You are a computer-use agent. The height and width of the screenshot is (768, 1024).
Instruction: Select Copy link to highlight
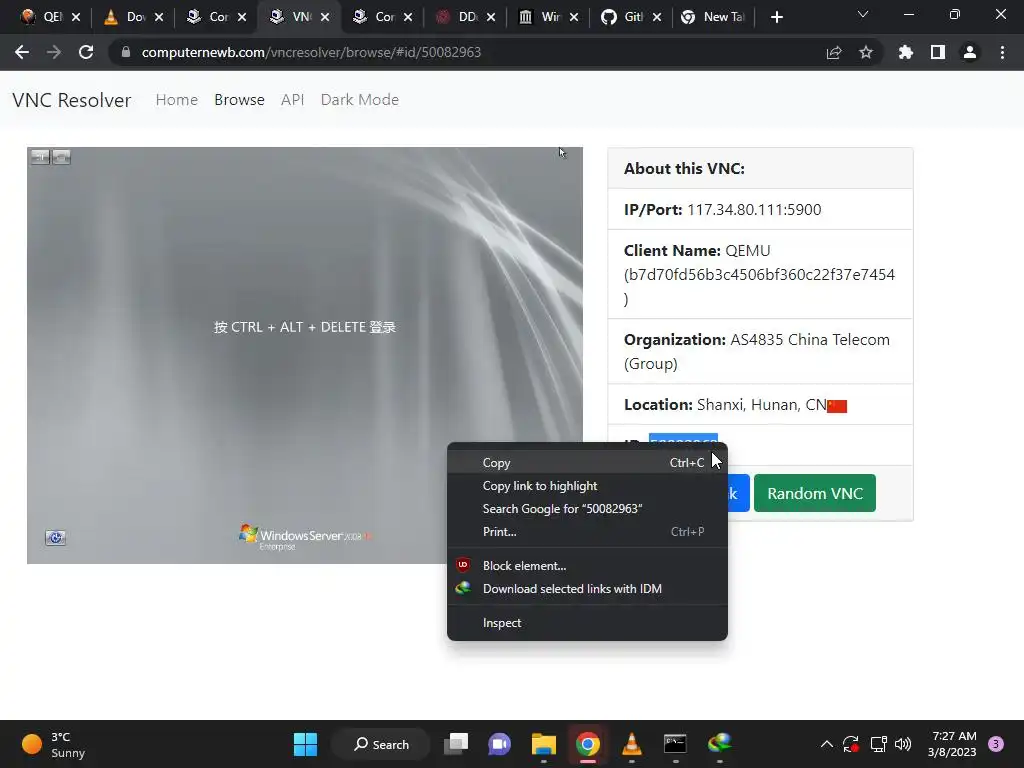(587, 485)
